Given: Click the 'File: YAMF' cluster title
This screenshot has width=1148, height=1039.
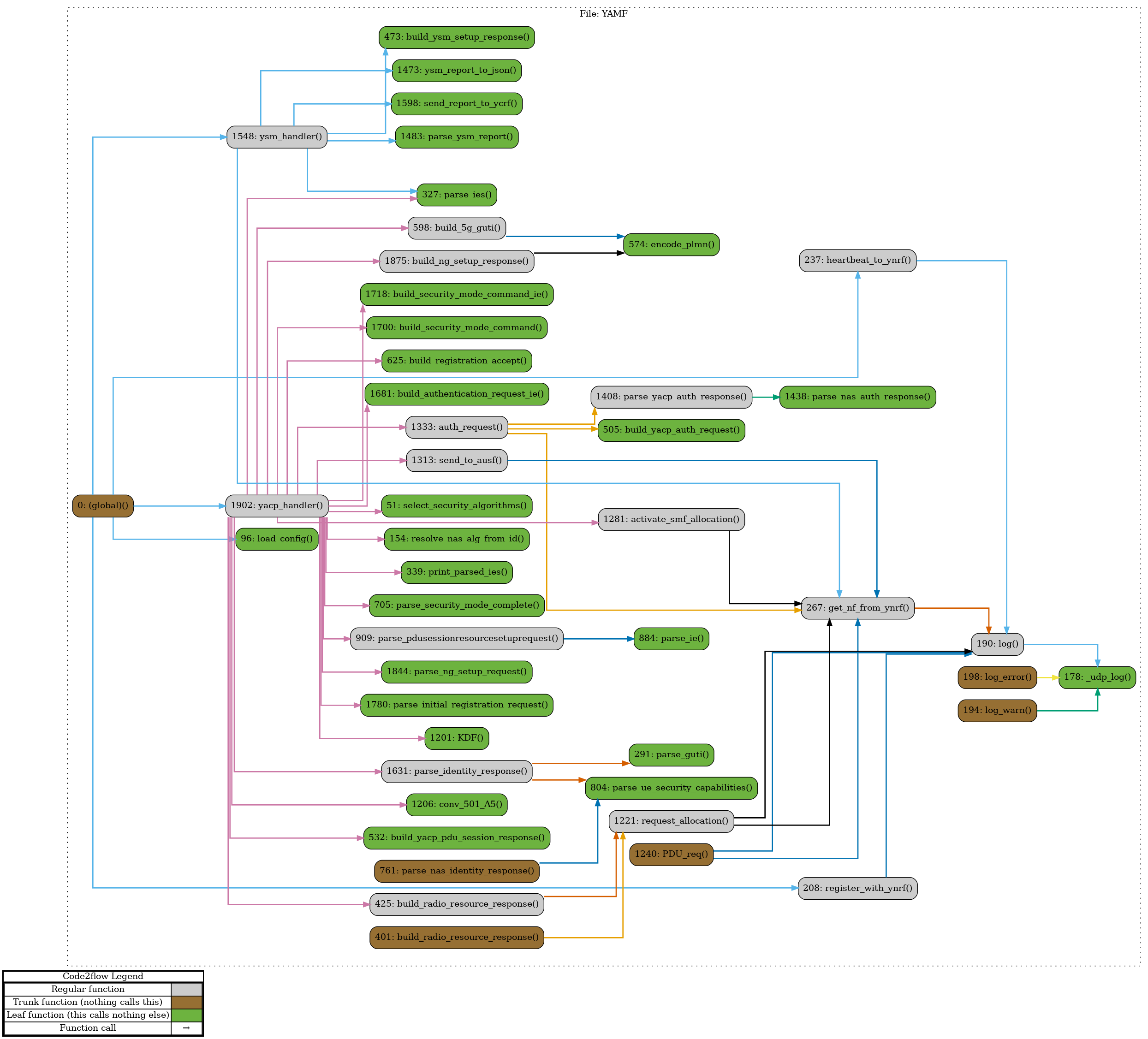Looking at the screenshot, I should [603, 14].
